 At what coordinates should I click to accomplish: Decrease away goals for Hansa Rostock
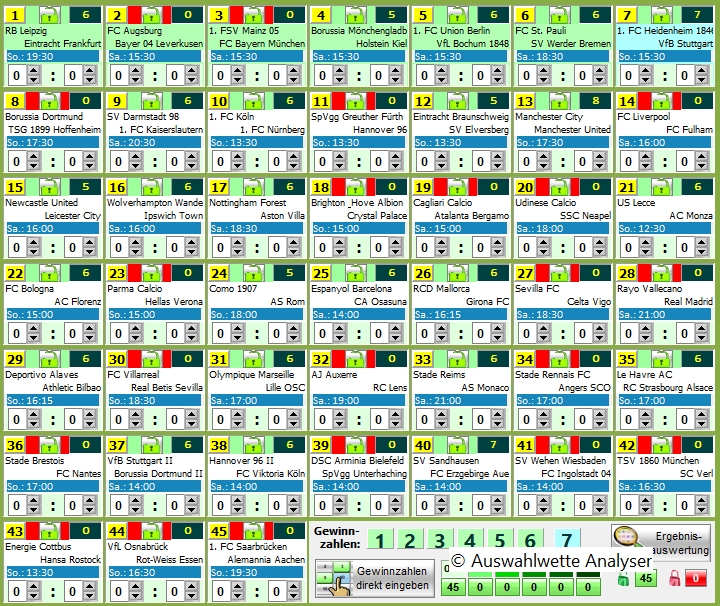(90, 596)
